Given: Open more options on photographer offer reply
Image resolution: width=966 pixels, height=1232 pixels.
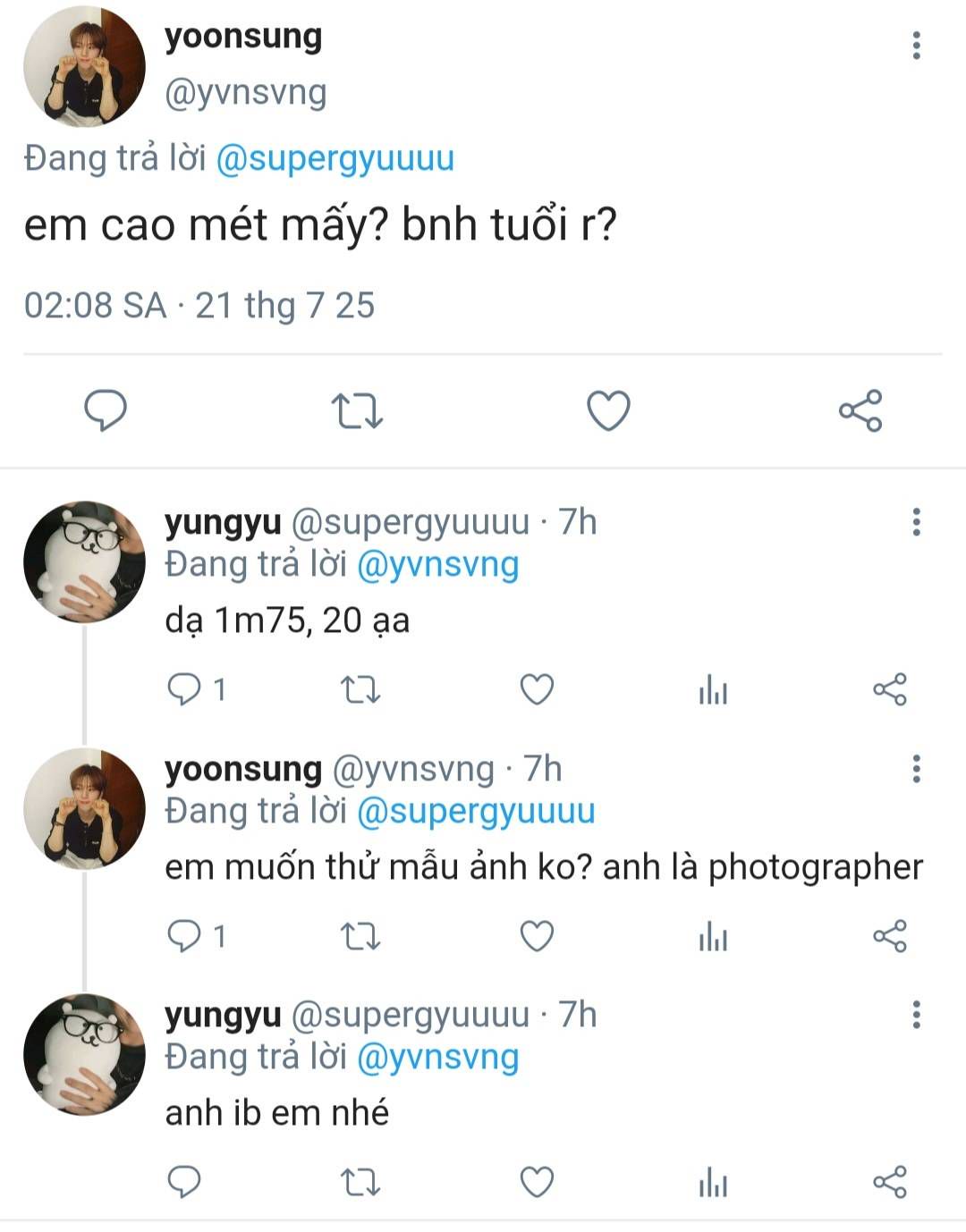Looking at the screenshot, I should click(916, 769).
